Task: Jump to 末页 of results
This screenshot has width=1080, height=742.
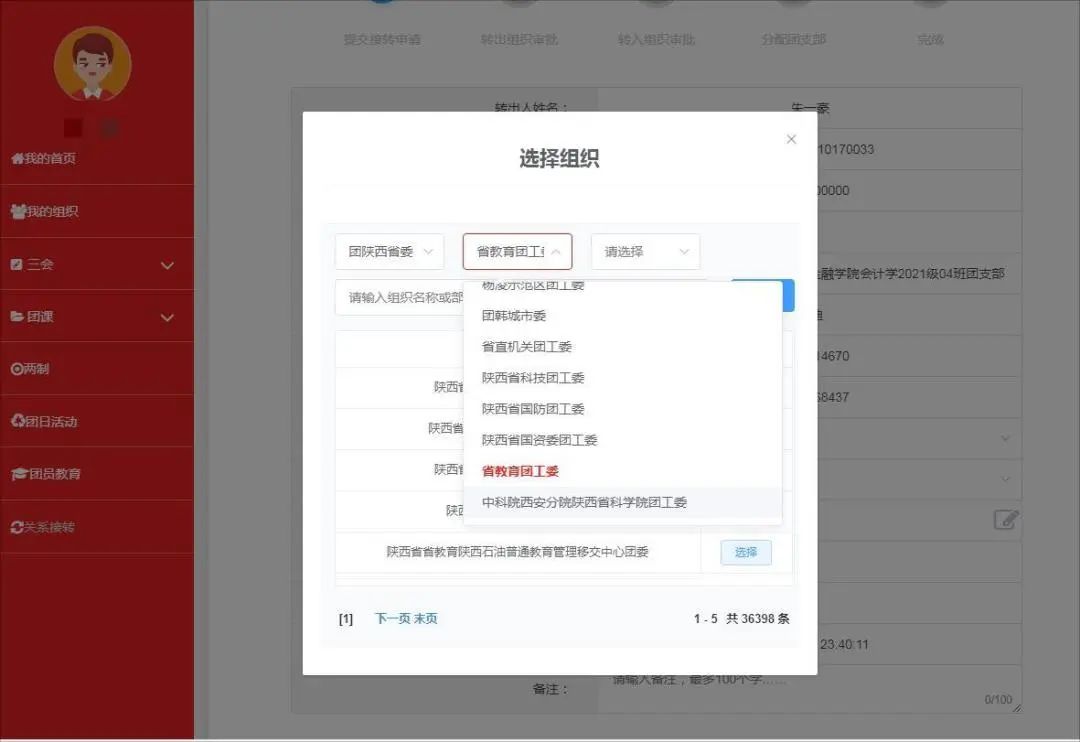Action: [426, 619]
